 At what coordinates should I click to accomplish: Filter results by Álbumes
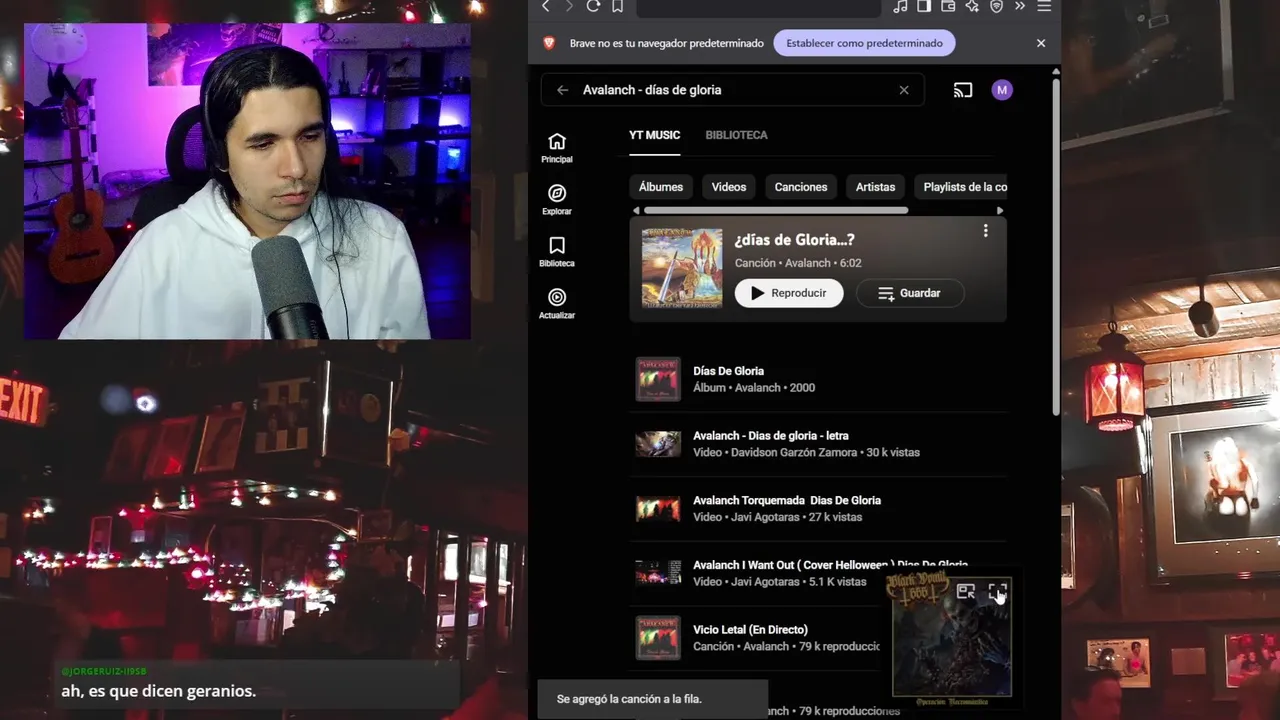coord(661,187)
